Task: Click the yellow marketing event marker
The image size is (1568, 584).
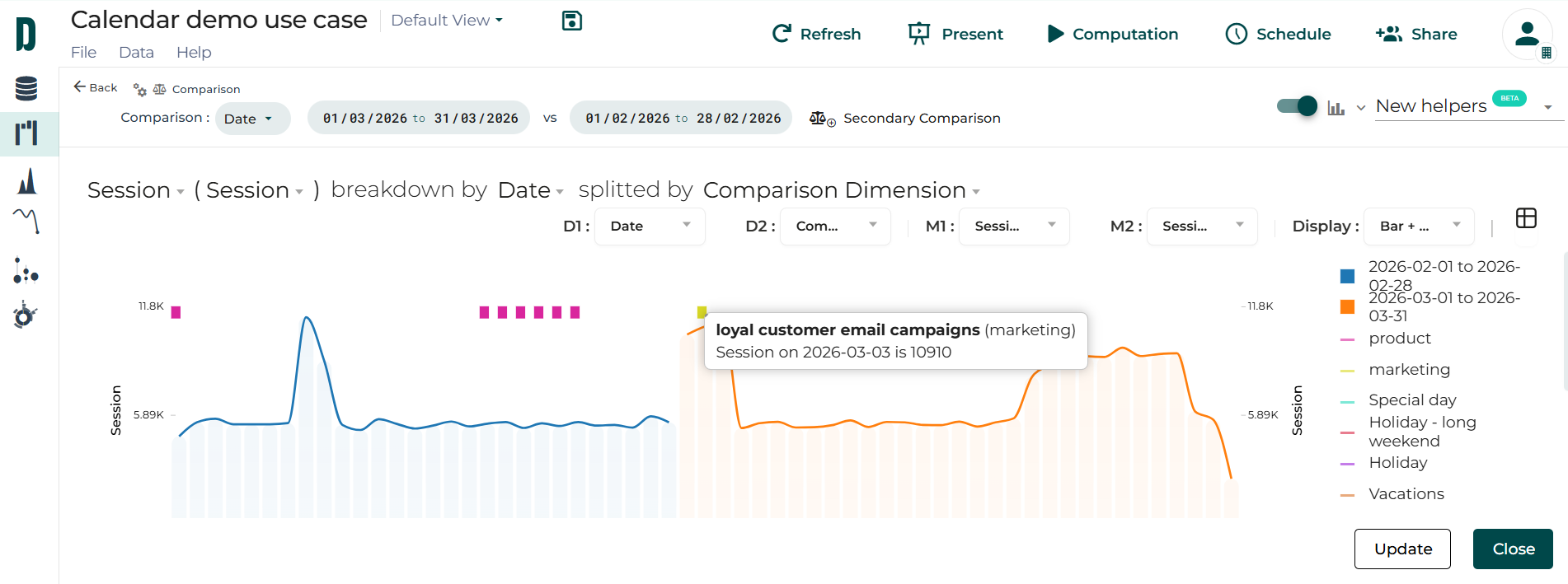Action: tap(702, 312)
